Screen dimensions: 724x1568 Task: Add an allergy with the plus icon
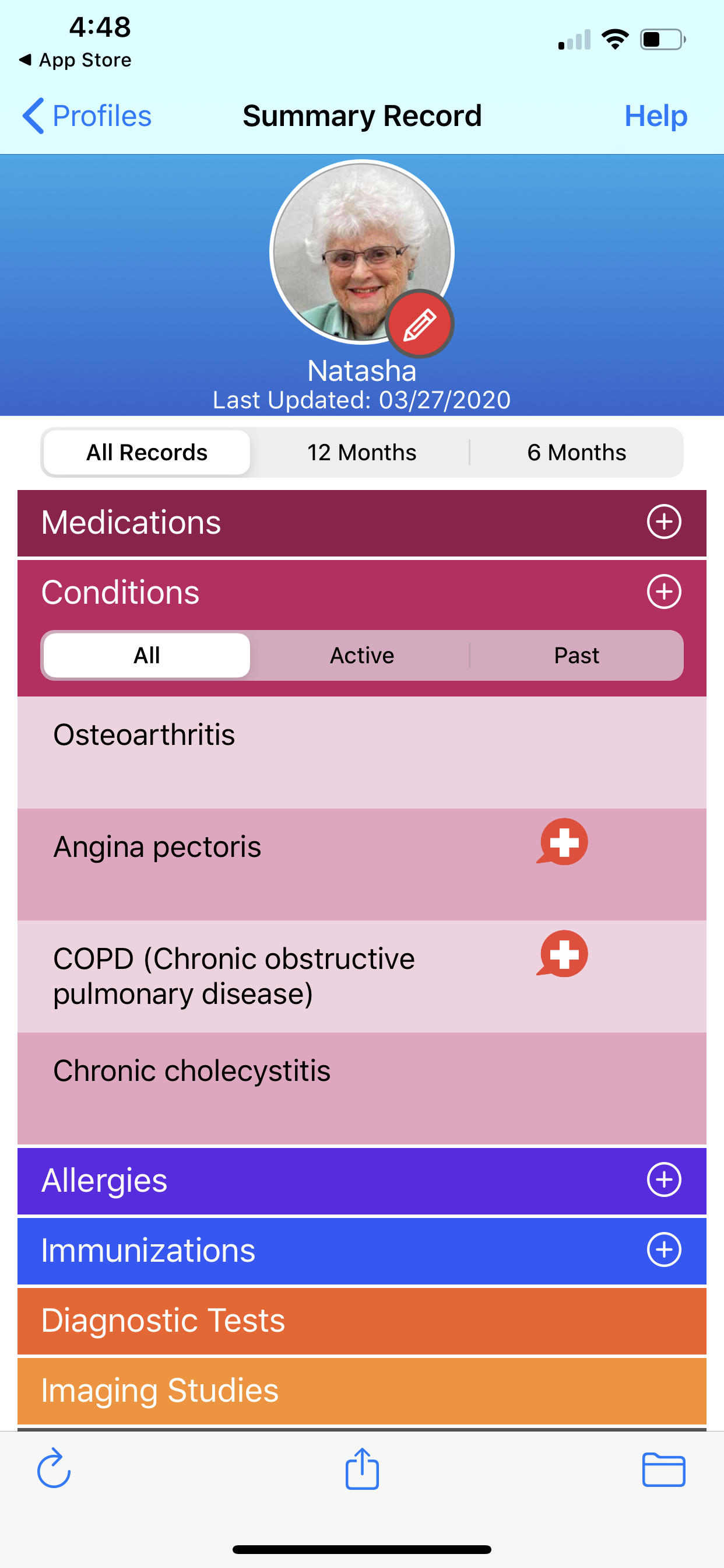point(663,1179)
